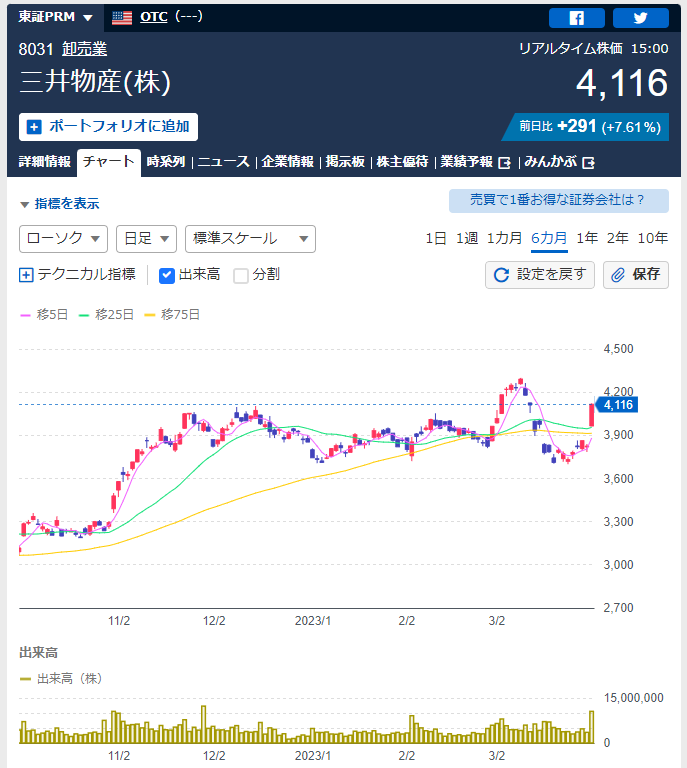Image resolution: width=687 pixels, height=768 pixels.
Task: Click 卸売業 industry link
Action: point(85,49)
